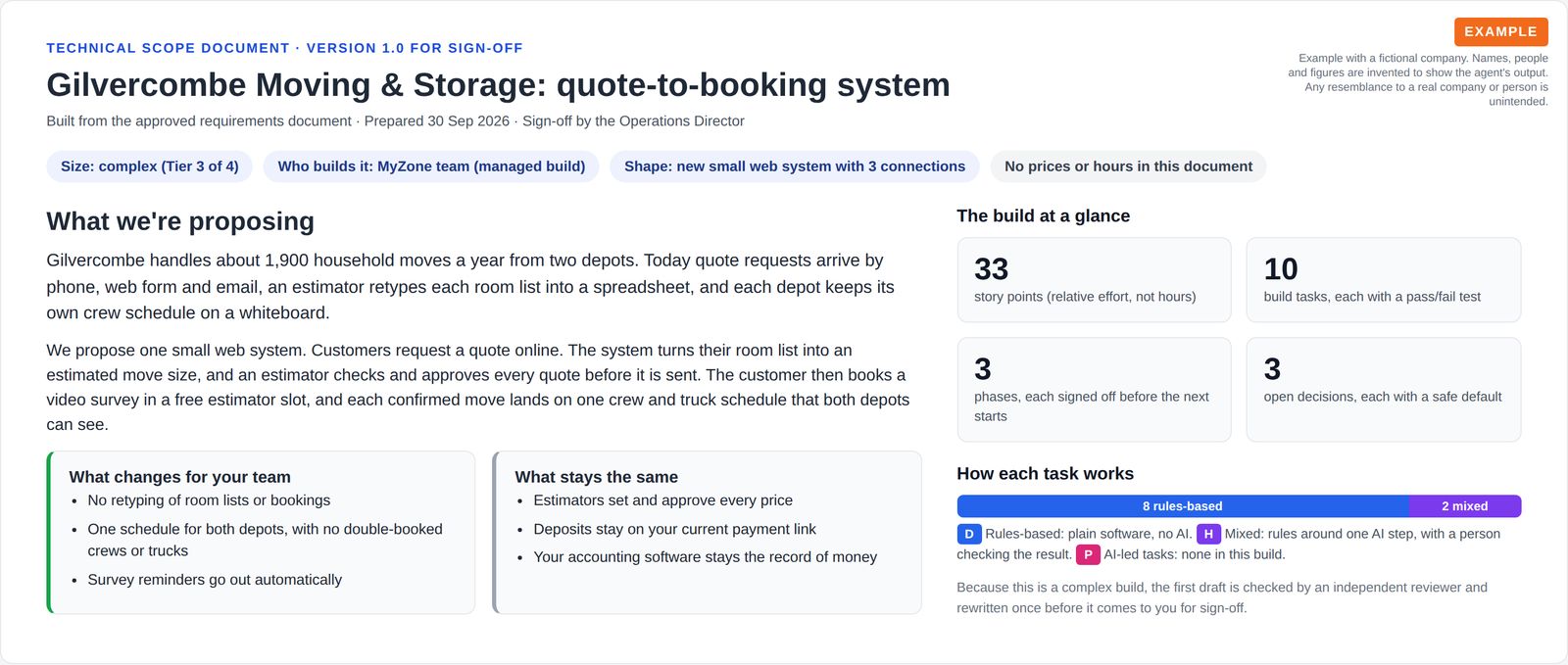Click the paragraph starting 'Gilvercombe handles about 1,900'
This screenshot has width=1568, height=665.
(x=470, y=287)
